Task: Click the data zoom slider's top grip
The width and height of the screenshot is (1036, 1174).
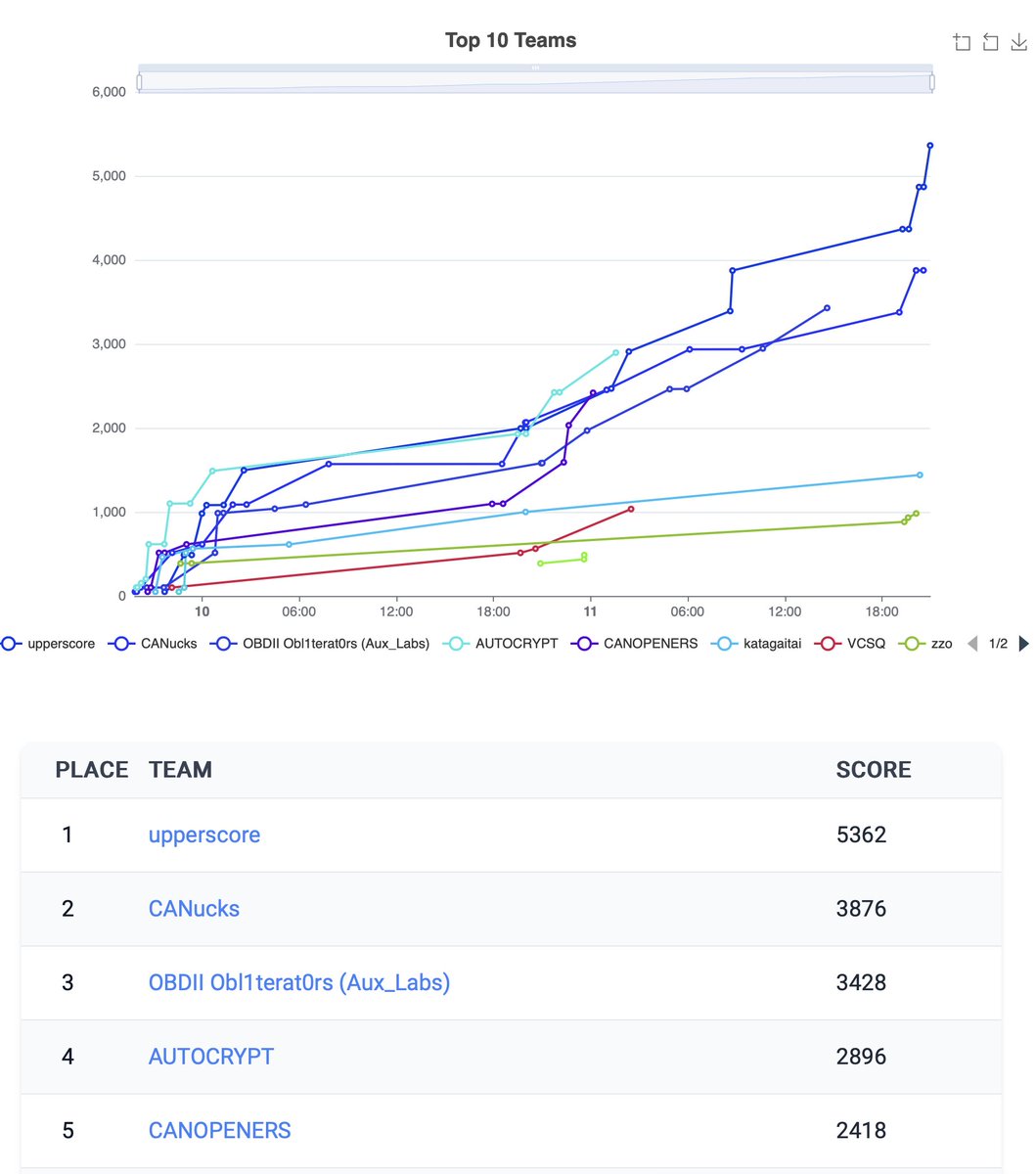Action: coord(535,68)
